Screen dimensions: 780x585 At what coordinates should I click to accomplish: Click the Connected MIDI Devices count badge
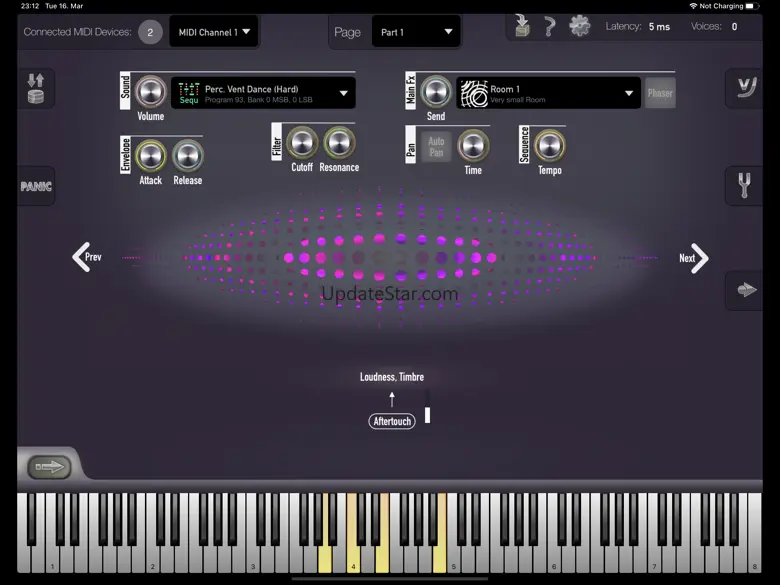click(x=150, y=32)
